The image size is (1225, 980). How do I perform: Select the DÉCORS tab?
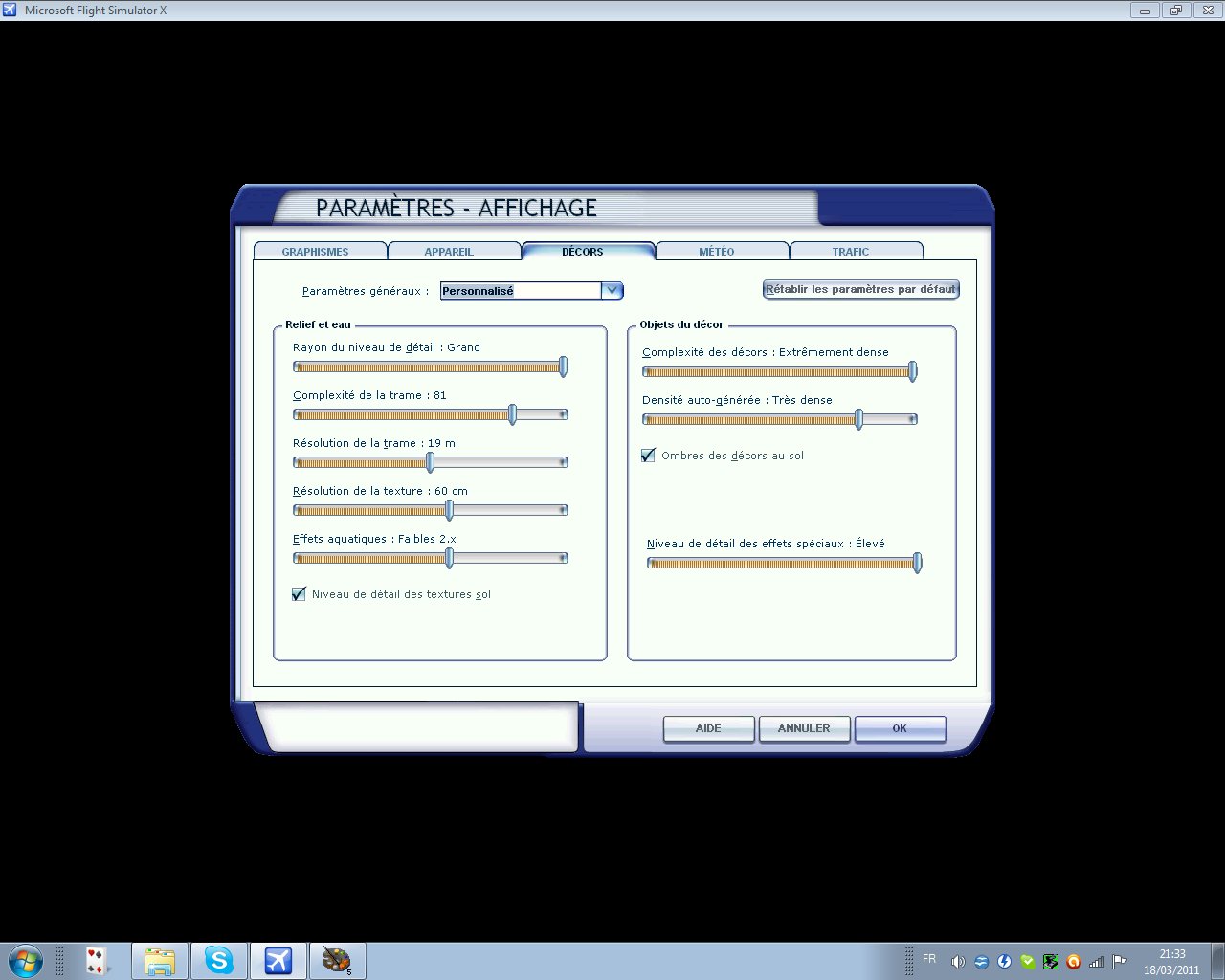(x=588, y=251)
